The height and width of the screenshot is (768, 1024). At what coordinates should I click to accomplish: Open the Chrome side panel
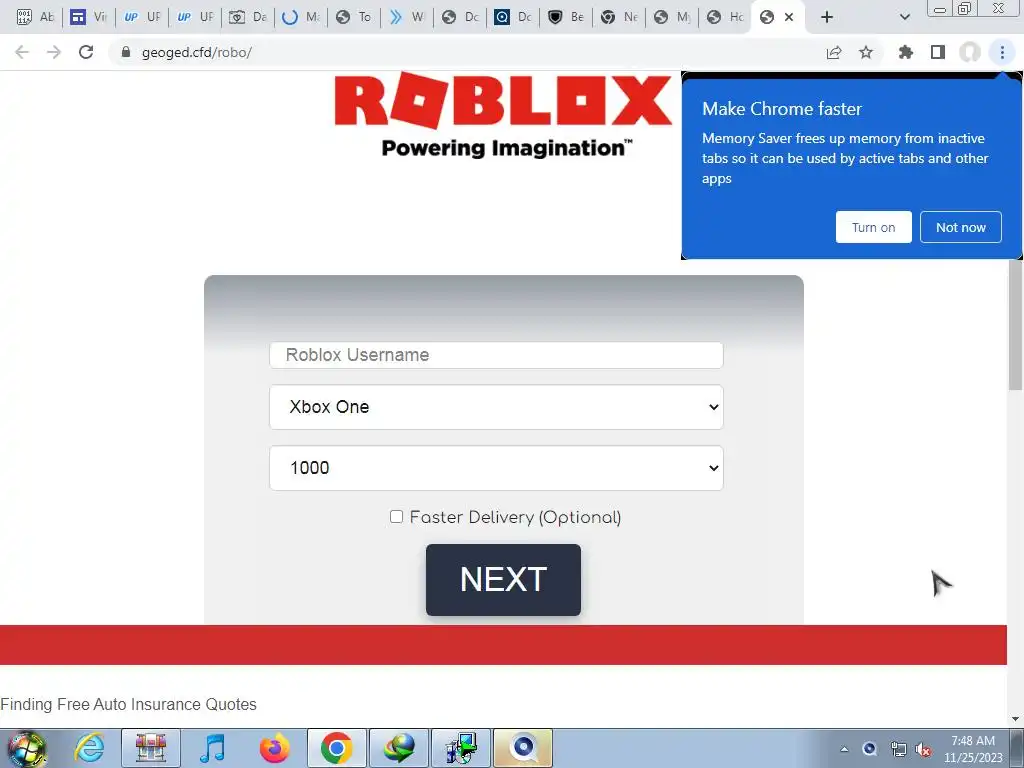coord(938,52)
